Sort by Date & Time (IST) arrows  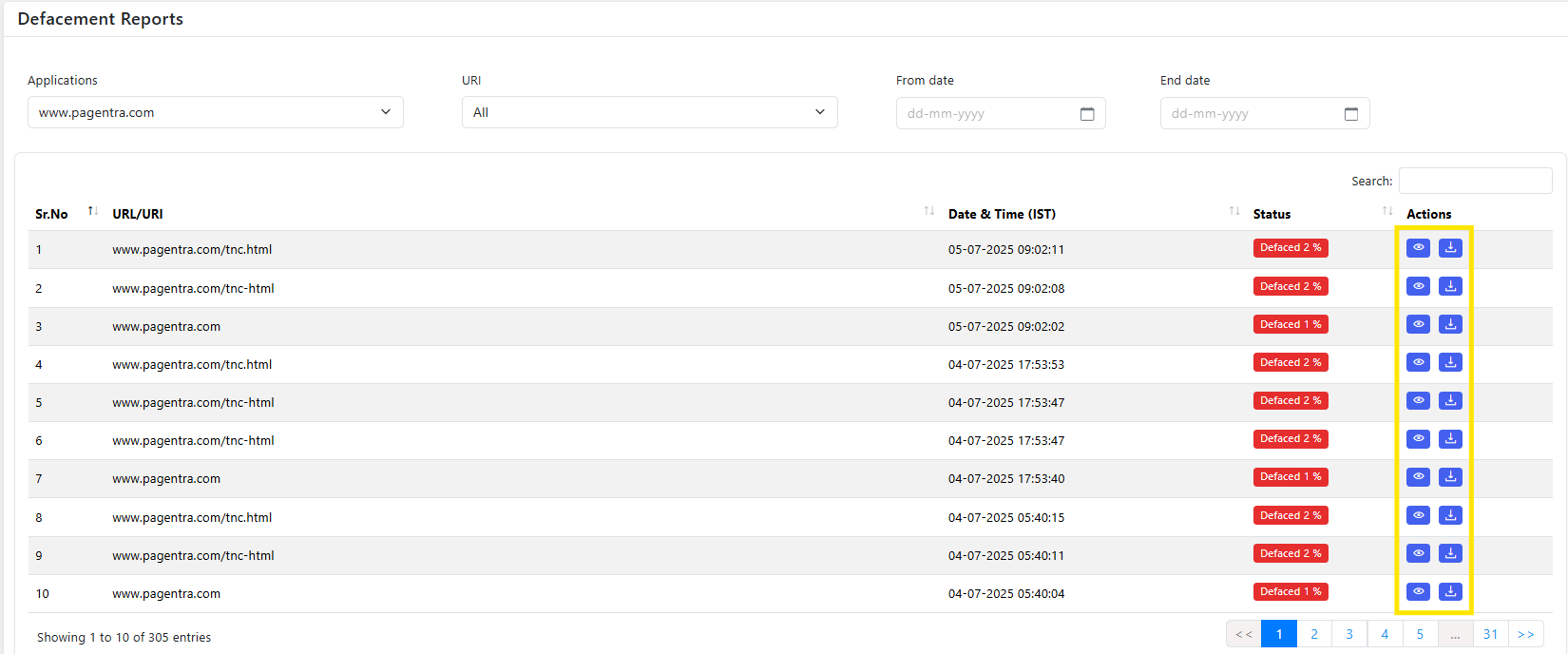point(1234,211)
